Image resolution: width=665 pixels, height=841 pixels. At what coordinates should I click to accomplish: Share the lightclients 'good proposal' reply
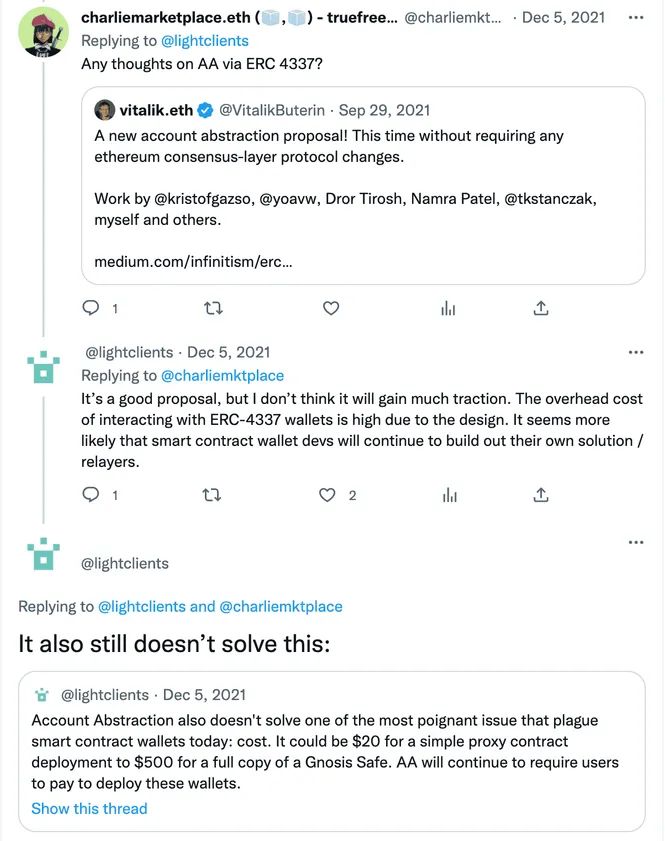click(541, 494)
